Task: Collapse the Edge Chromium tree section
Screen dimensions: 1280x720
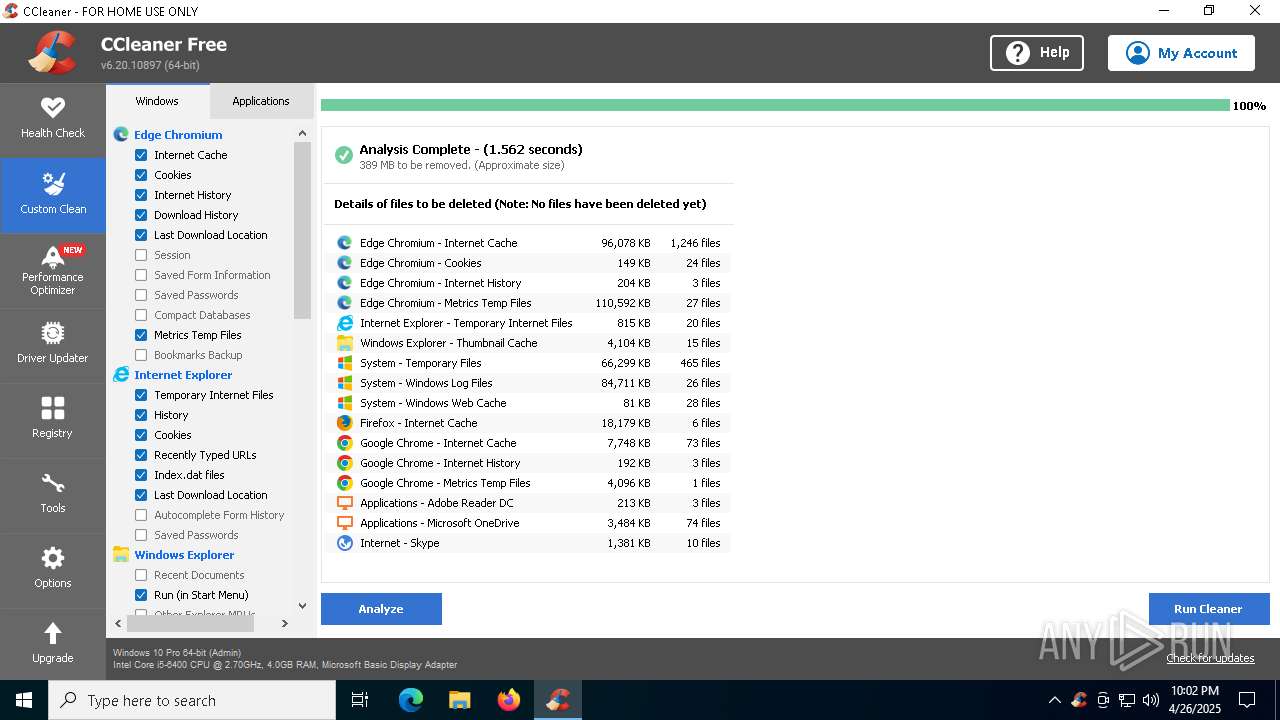Action: (x=178, y=135)
